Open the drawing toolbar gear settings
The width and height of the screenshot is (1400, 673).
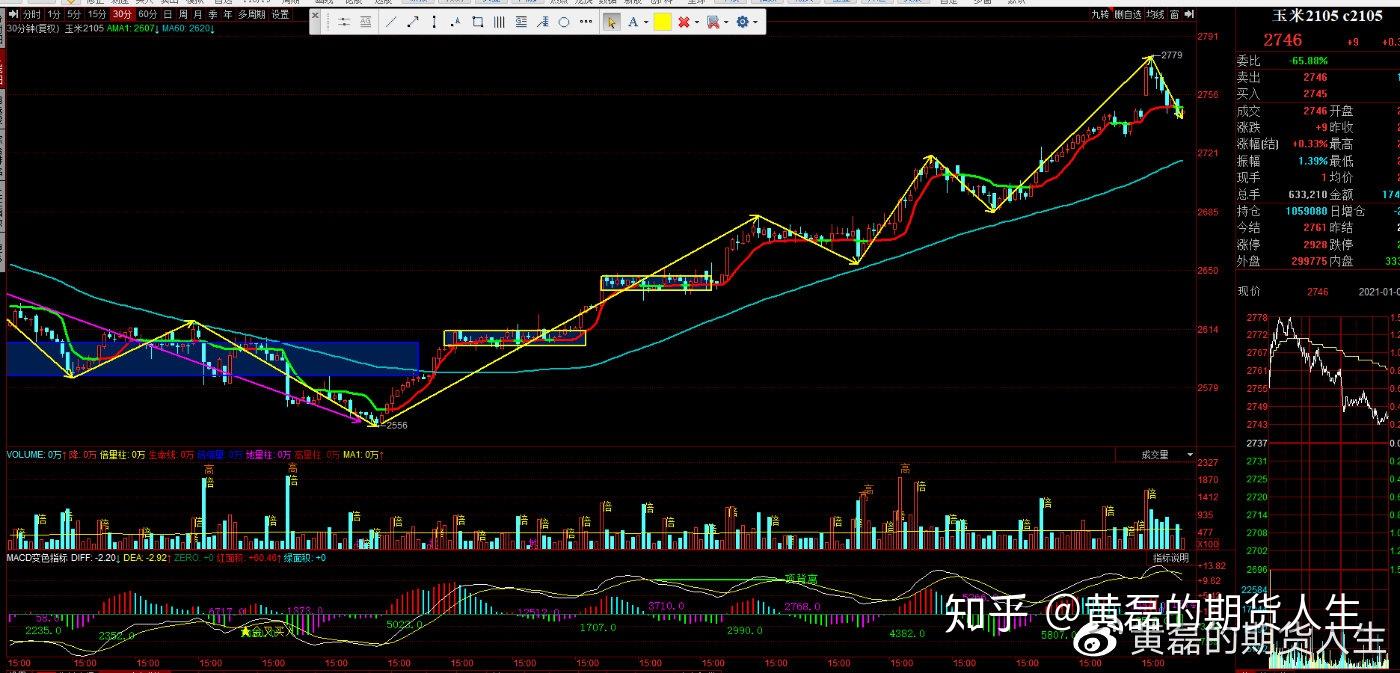tap(742, 22)
